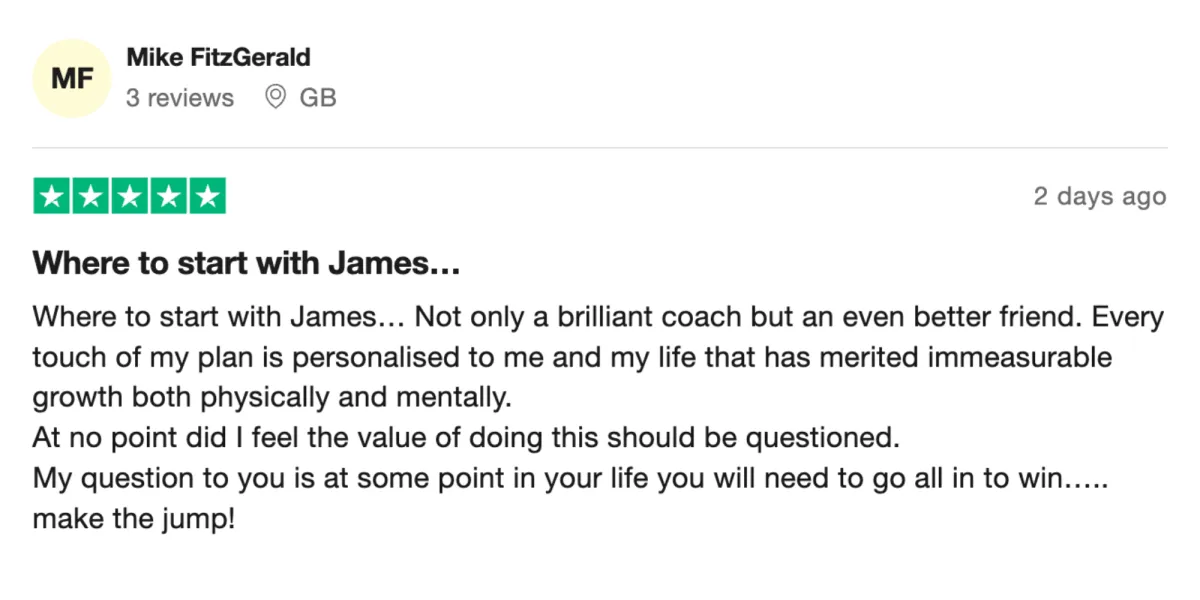
Task: Click the fourth green rating star
Action: (x=168, y=196)
